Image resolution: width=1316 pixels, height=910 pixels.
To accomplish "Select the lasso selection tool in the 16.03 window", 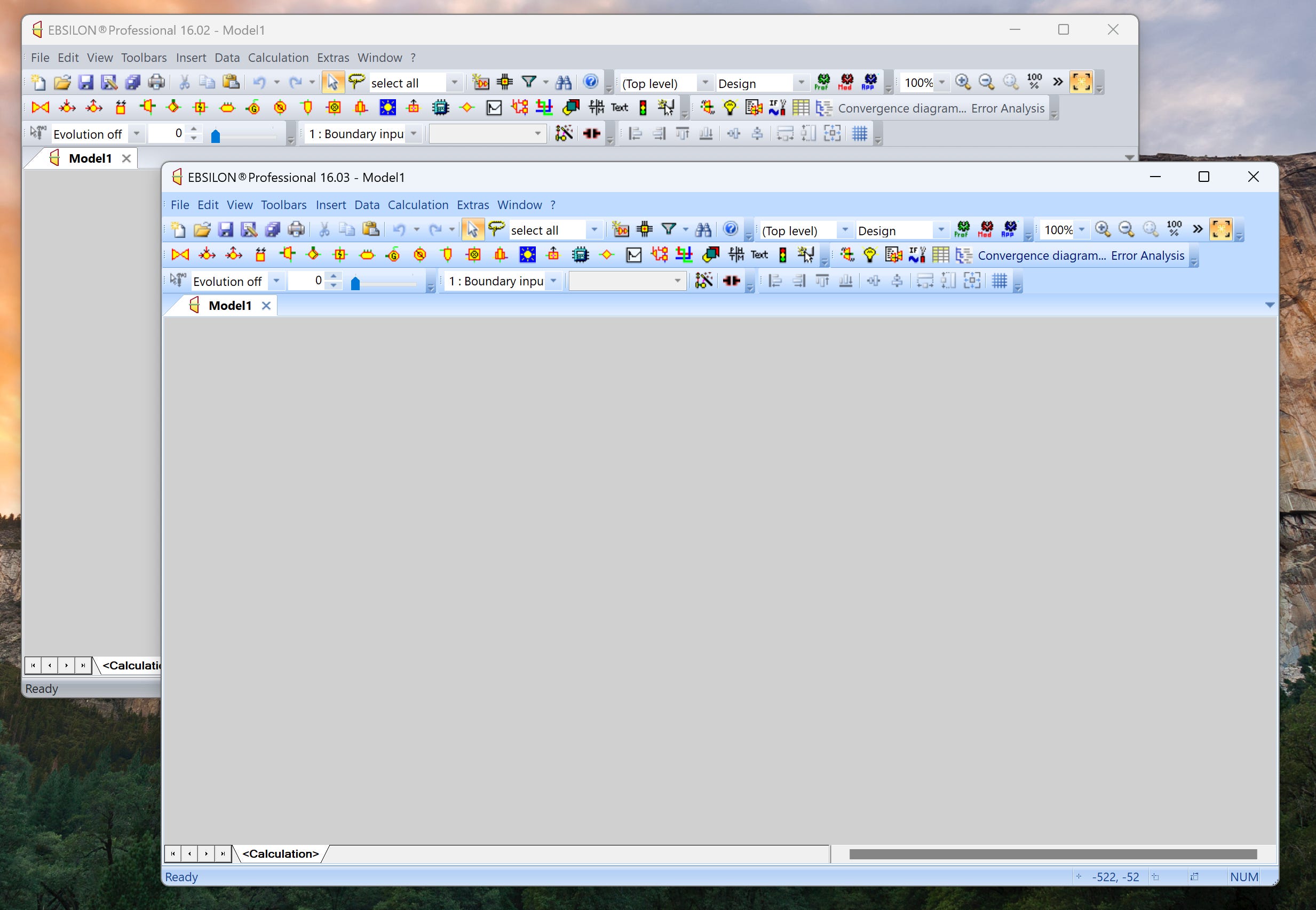I will (x=497, y=229).
